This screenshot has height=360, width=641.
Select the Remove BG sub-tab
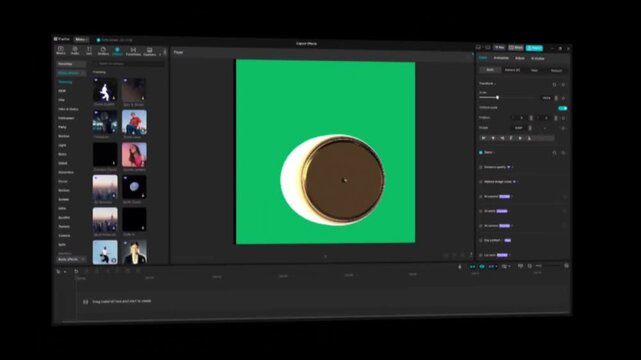(512, 70)
